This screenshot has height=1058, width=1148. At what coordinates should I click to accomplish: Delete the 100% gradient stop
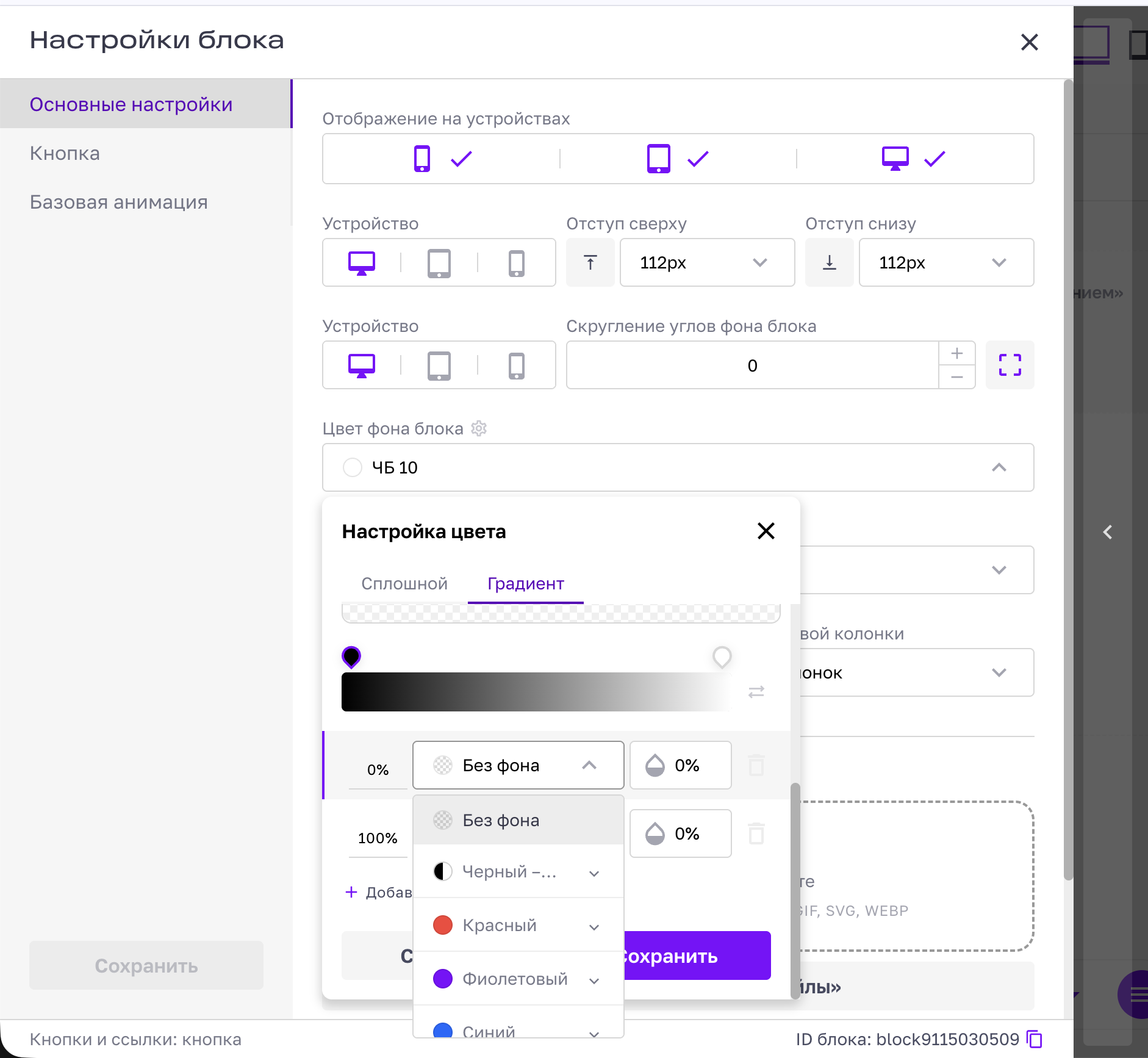pos(756,833)
